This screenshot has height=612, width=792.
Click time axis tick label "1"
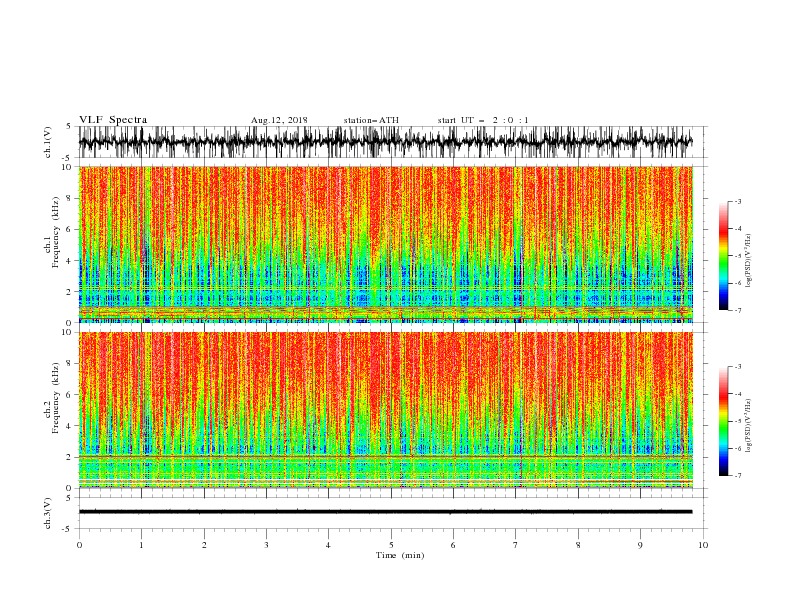[x=141, y=545]
